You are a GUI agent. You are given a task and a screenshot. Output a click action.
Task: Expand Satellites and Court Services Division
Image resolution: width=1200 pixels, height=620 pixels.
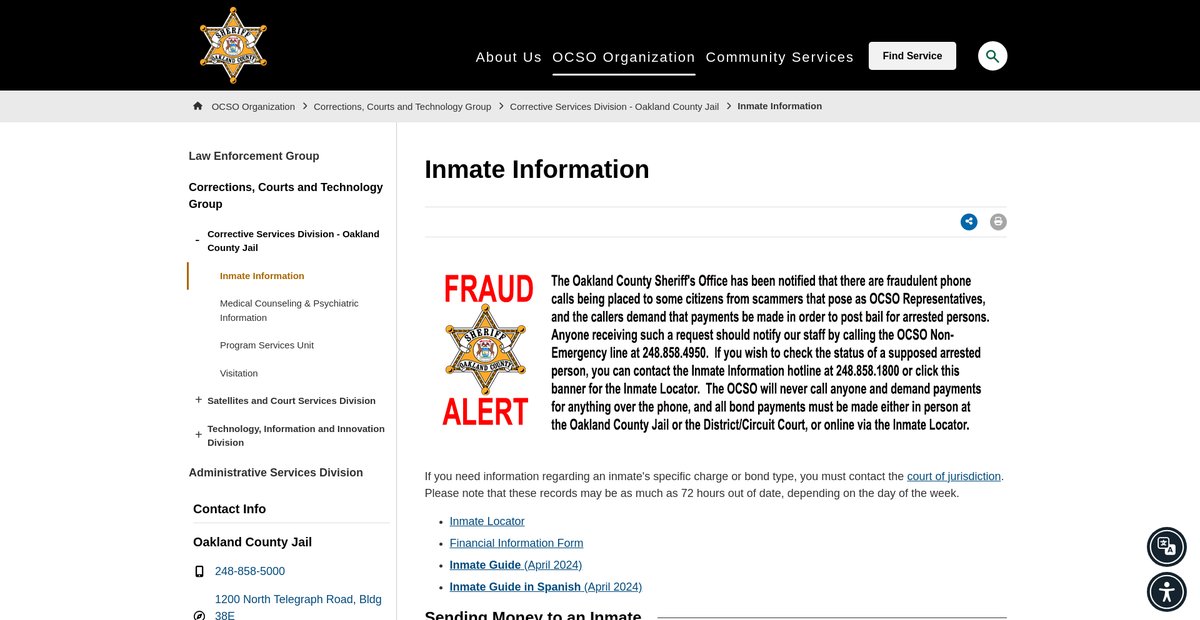click(x=198, y=400)
